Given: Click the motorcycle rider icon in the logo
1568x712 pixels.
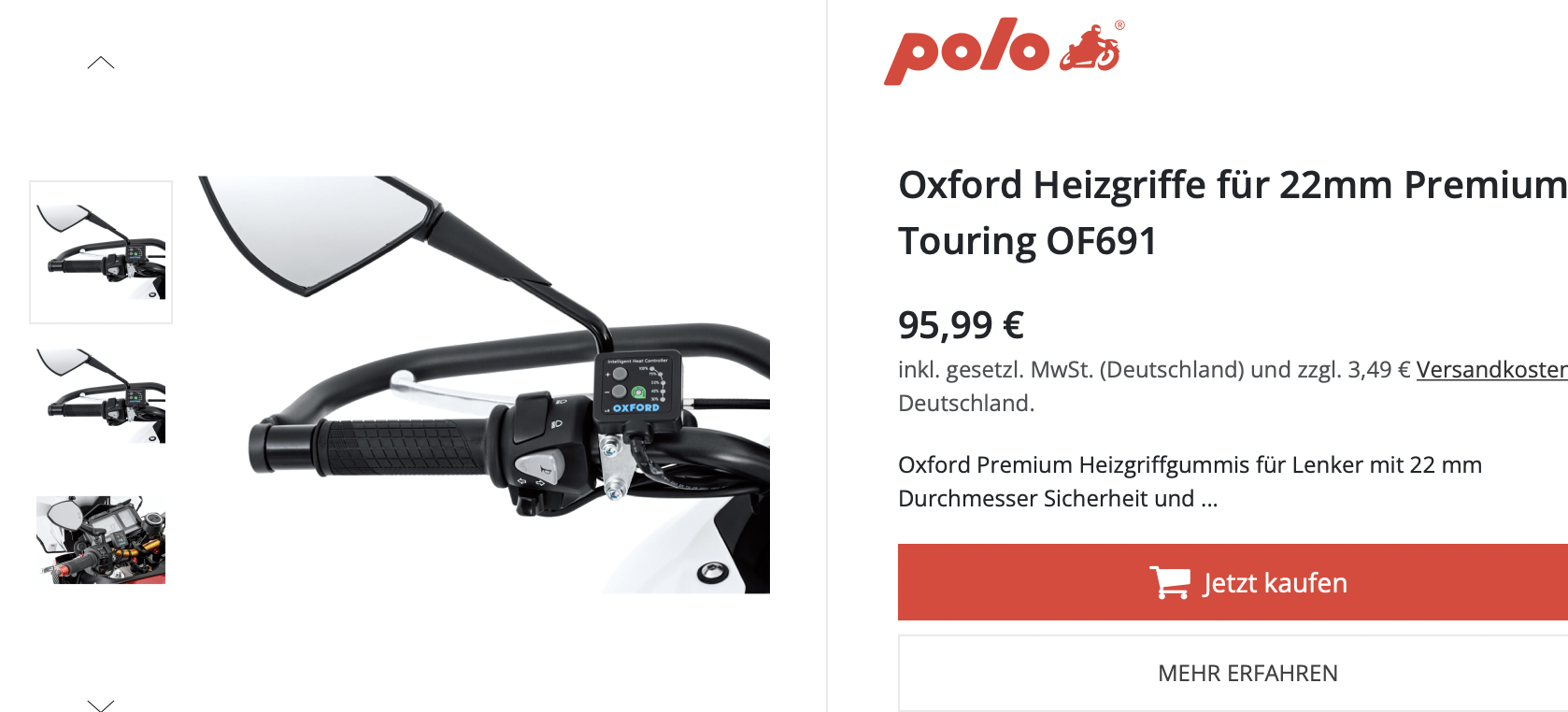Looking at the screenshot, I should pyautogui.click(x=1090, y=49).
